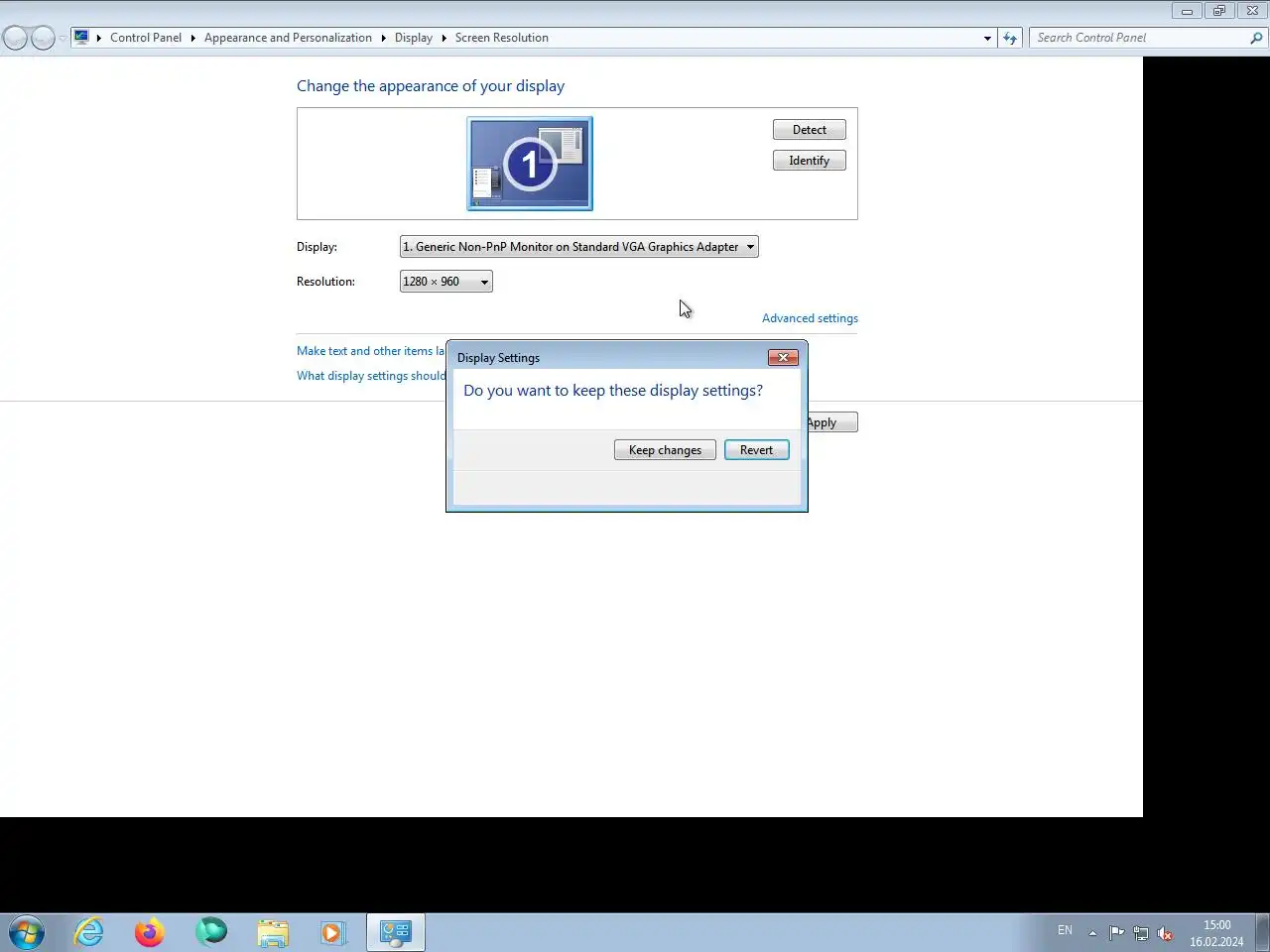Viewport: 1270px width, 952px height.
Task: Open 'What display settings should' link
Action: coord(371,376)
